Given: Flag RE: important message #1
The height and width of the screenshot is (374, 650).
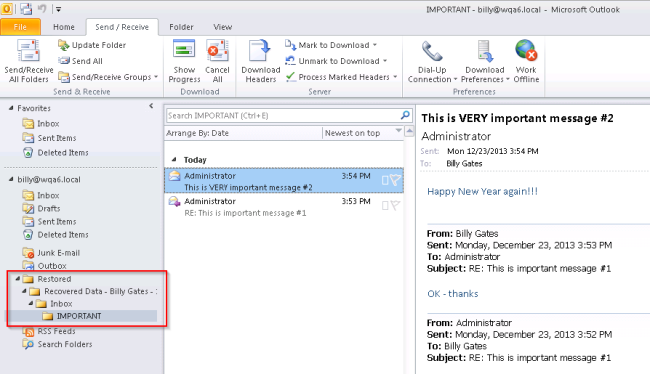Looking at the screenshot, I should pyautogui.click(x=395, y=205).
